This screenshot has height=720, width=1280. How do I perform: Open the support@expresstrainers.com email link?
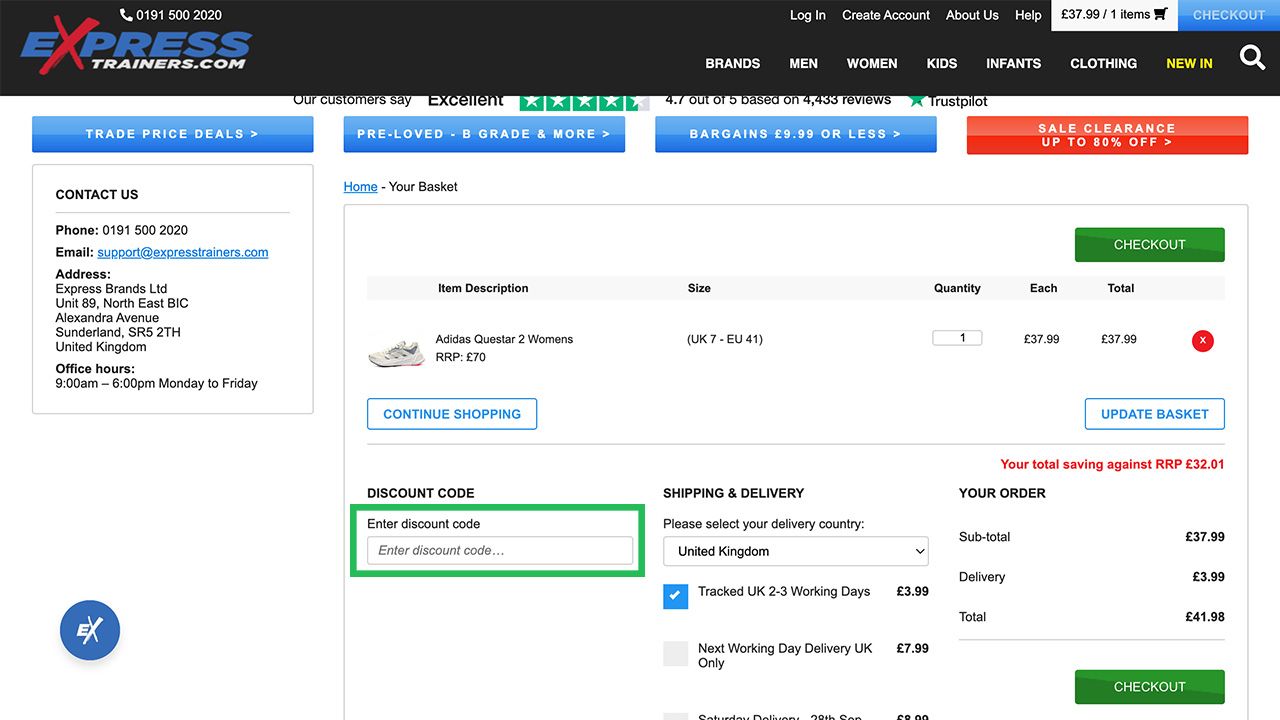(x=182, y=251)
